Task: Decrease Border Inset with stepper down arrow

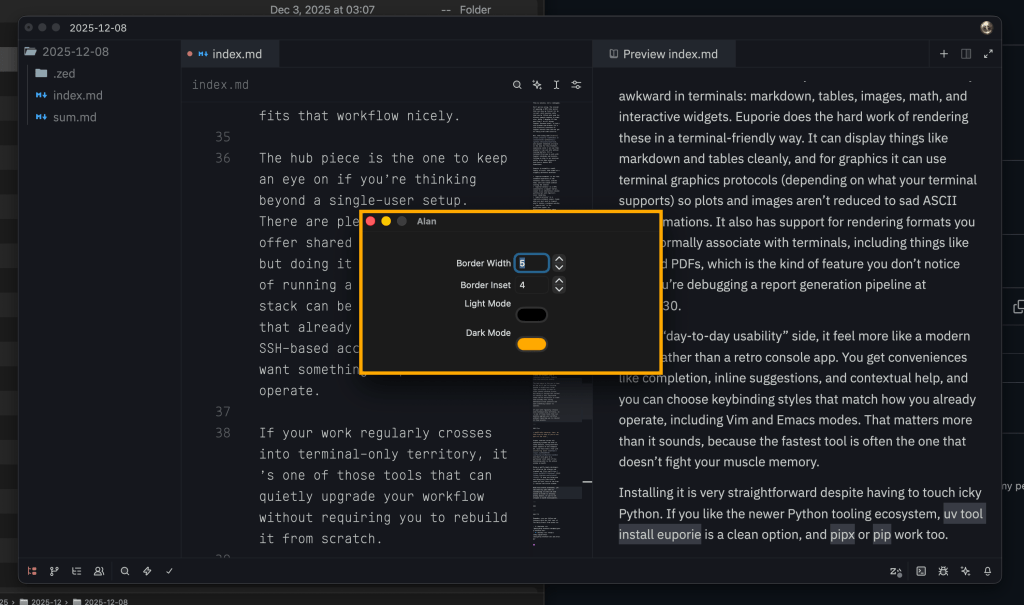Action: (x=559, y=289)
